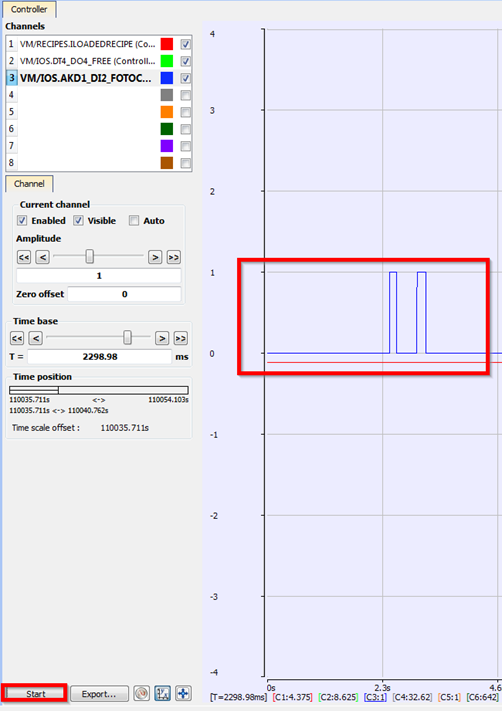Open the Export dialog

point(99,693)
